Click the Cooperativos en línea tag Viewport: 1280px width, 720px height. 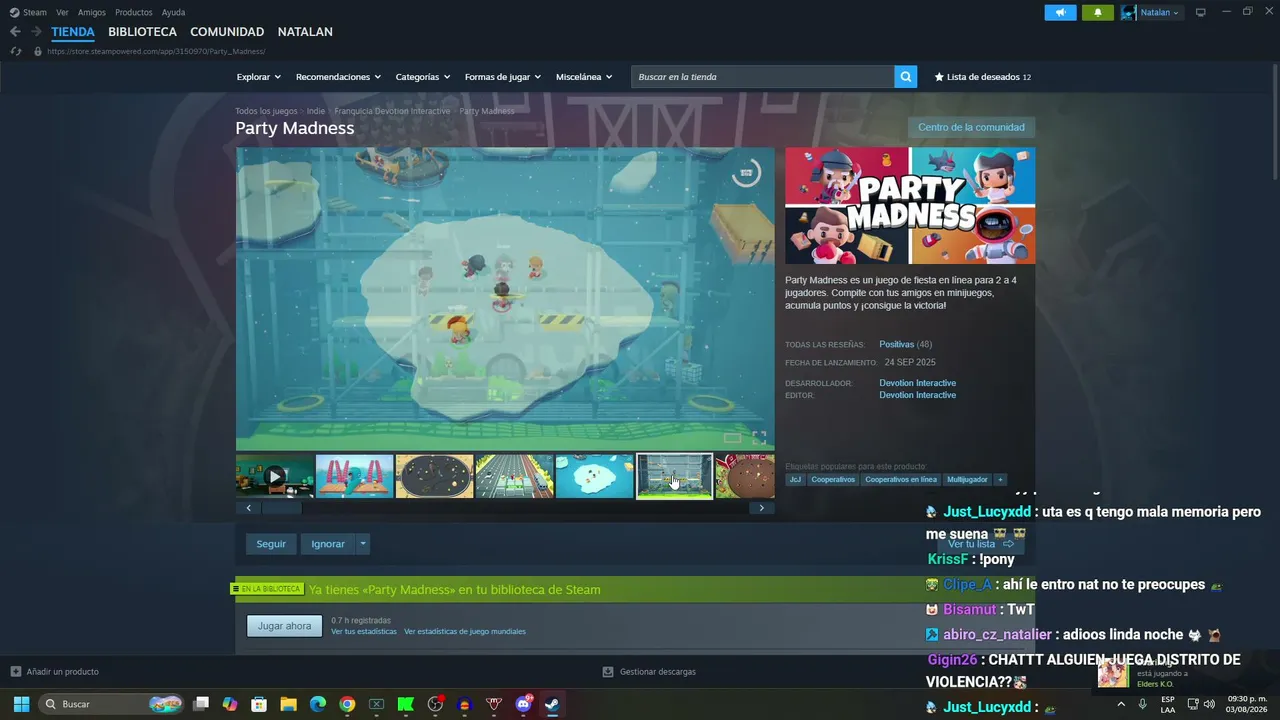pos(901,480)
